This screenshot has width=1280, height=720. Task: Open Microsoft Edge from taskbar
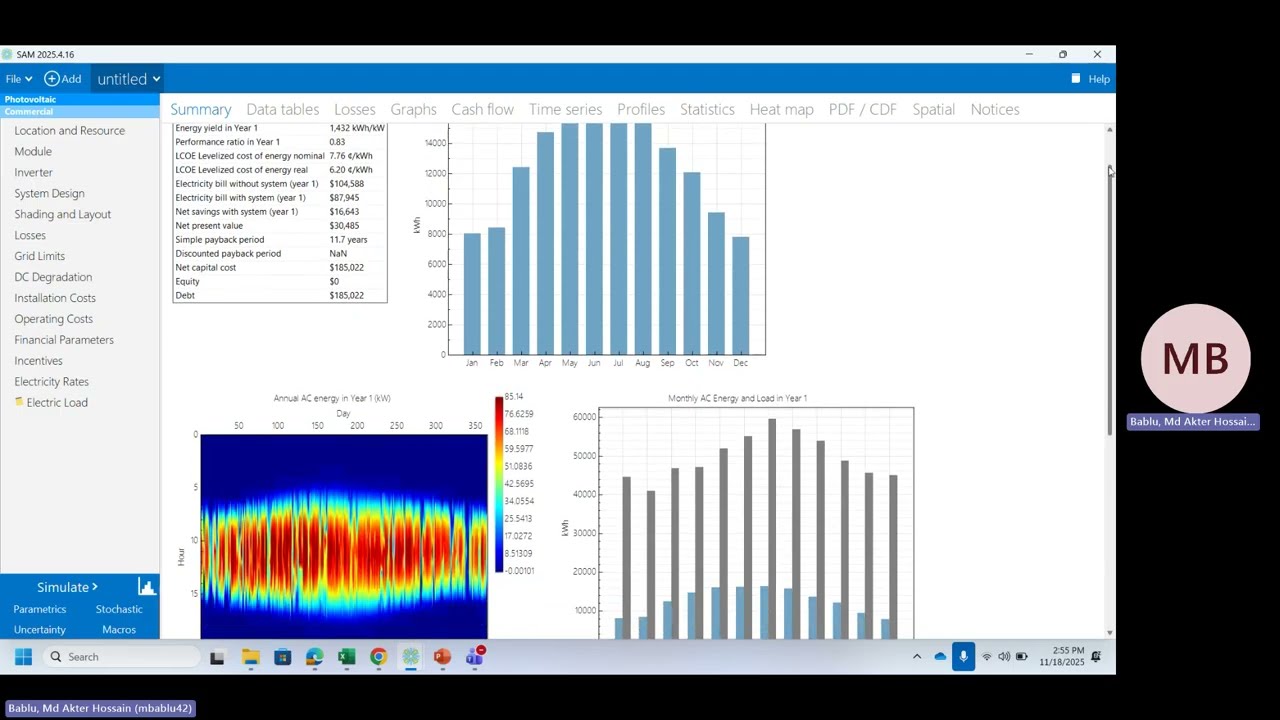pyautogui.click(x=314, y=657)
